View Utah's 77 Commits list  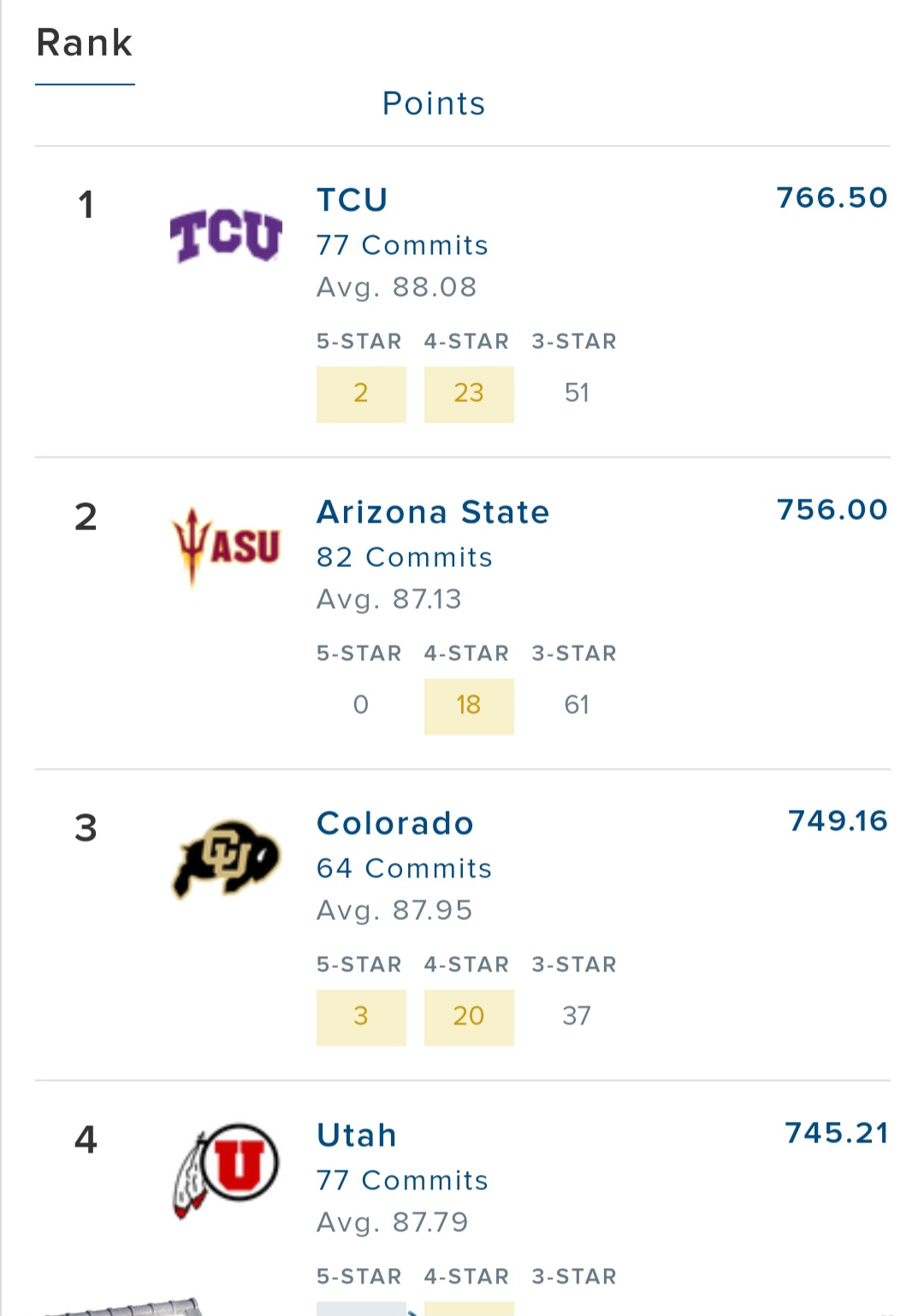pos(402,1181)
